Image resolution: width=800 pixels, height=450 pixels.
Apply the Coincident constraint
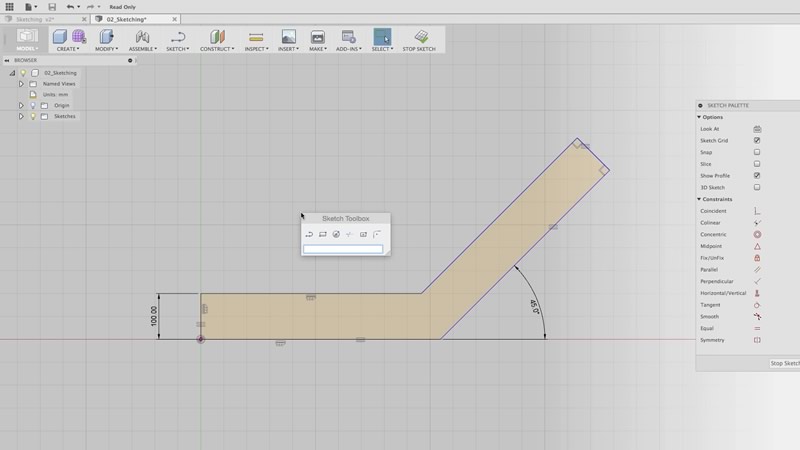(x=757, y=211)
